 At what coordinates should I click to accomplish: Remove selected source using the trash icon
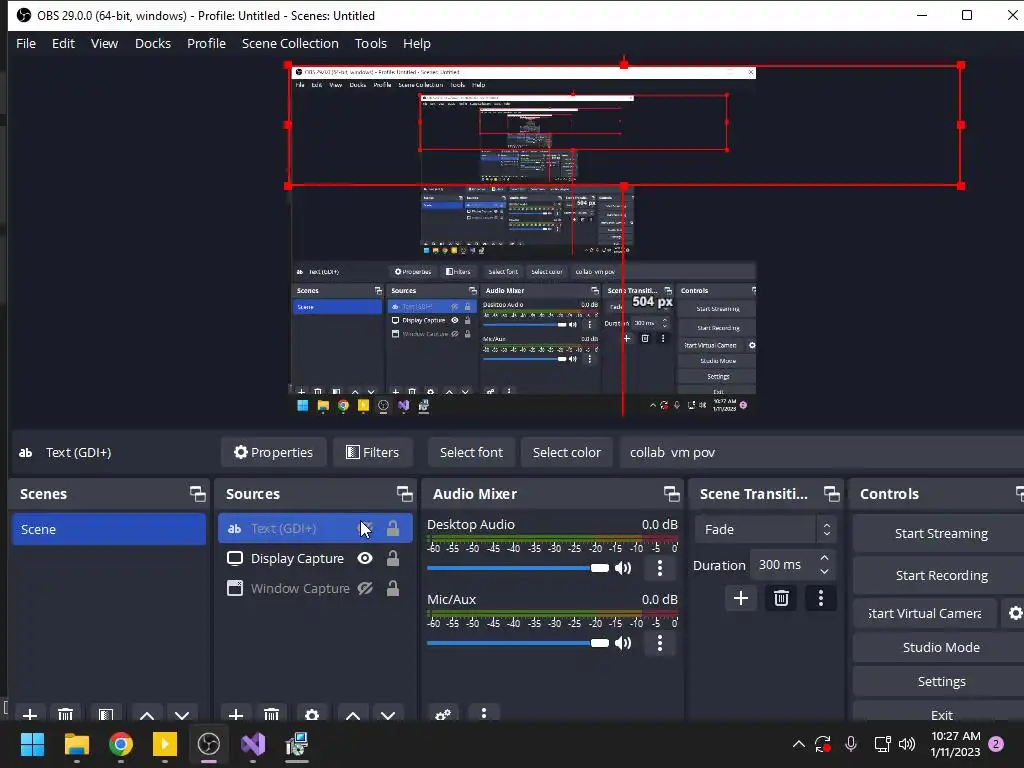[272, 714]
